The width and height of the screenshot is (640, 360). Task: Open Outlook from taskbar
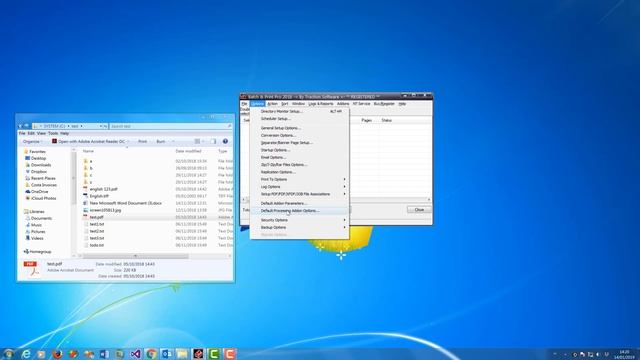(x=167, y=354)
